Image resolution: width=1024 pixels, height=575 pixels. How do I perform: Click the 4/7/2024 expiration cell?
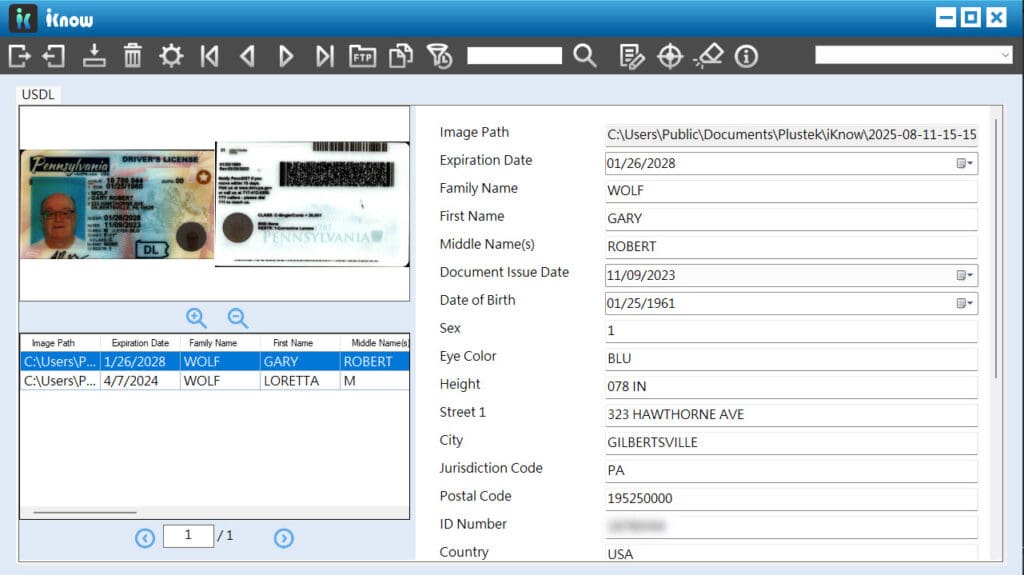pyautogui.click(x=140, y=381)
